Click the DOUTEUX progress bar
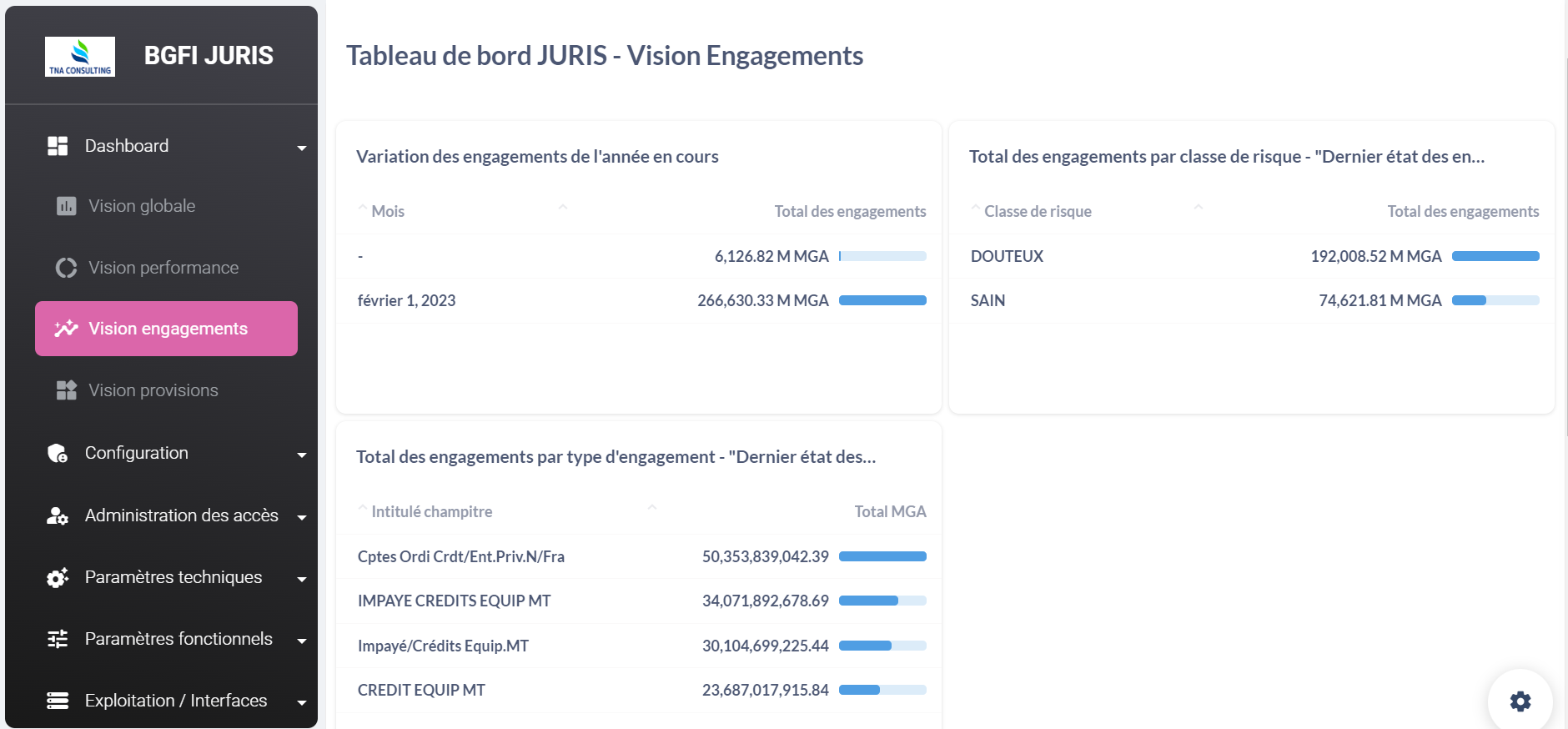The height and width of the screenshot is (729, 1568). tap(1495, 256)
